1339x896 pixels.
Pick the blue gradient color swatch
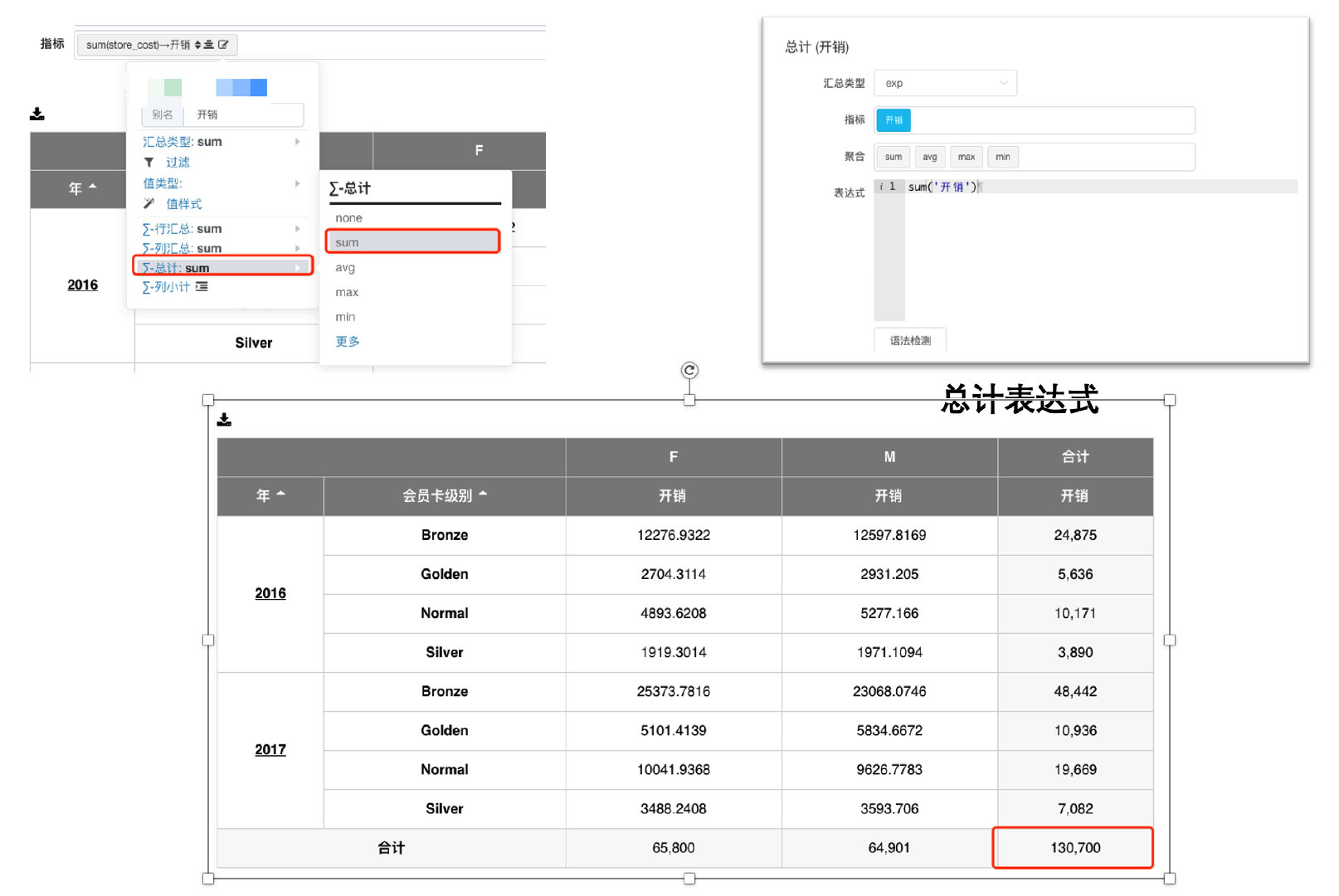241,88
